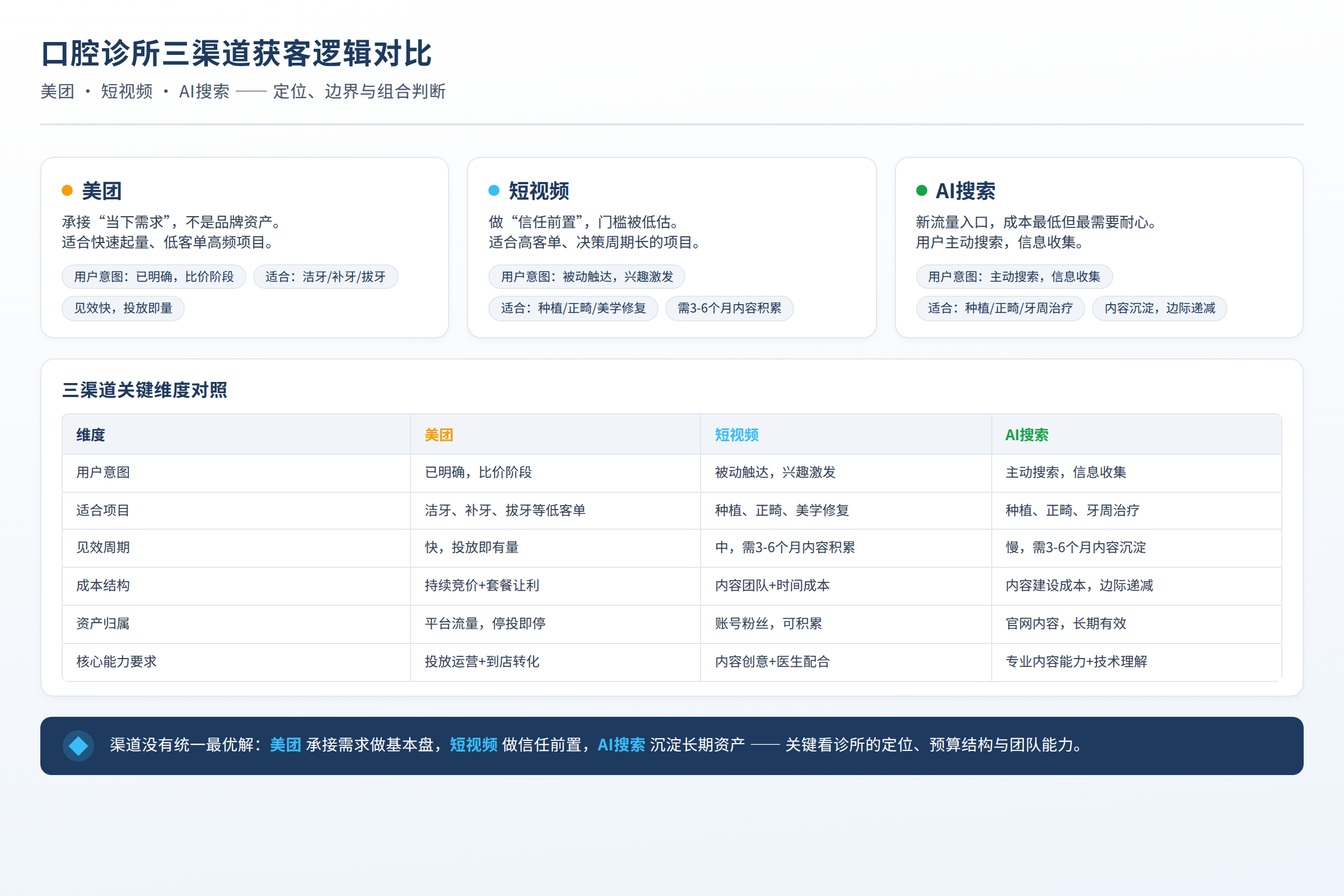Select the tag 内容沉淀，边际递减

[x=1159, y=308]
